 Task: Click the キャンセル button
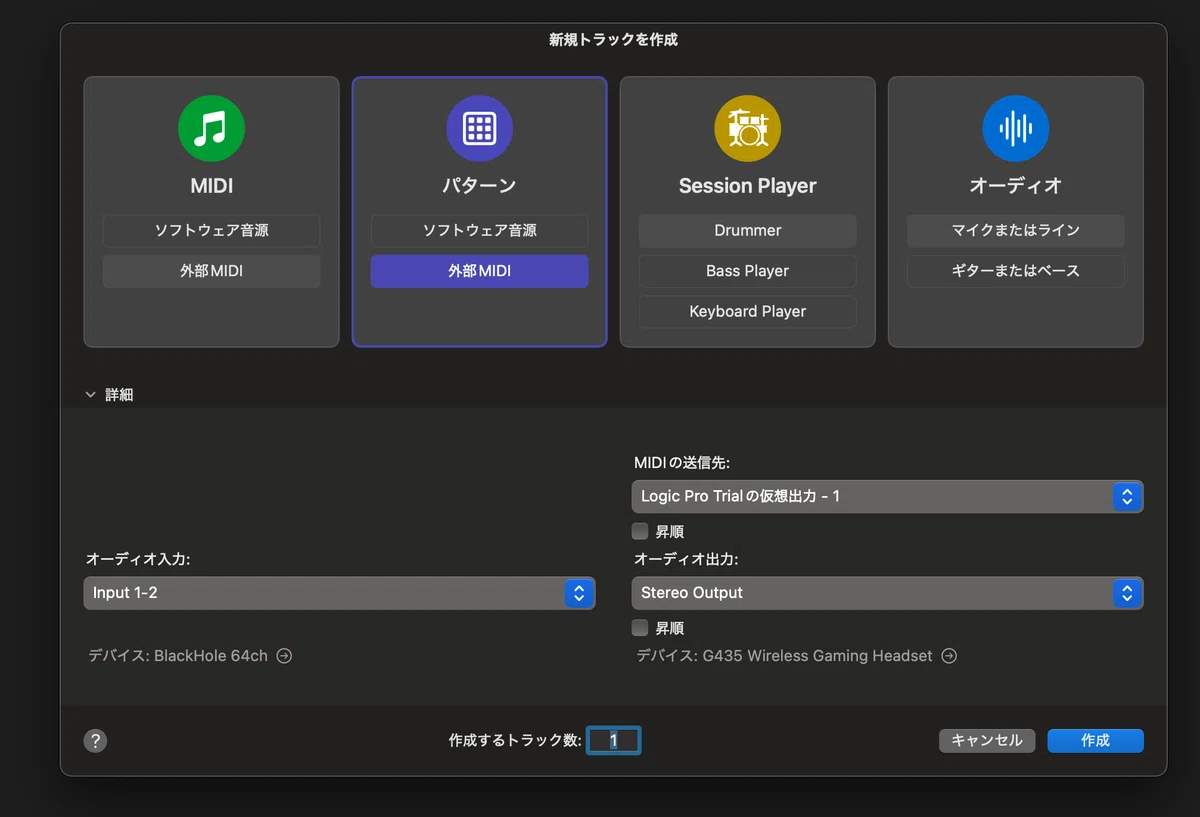tap(987, 740)
